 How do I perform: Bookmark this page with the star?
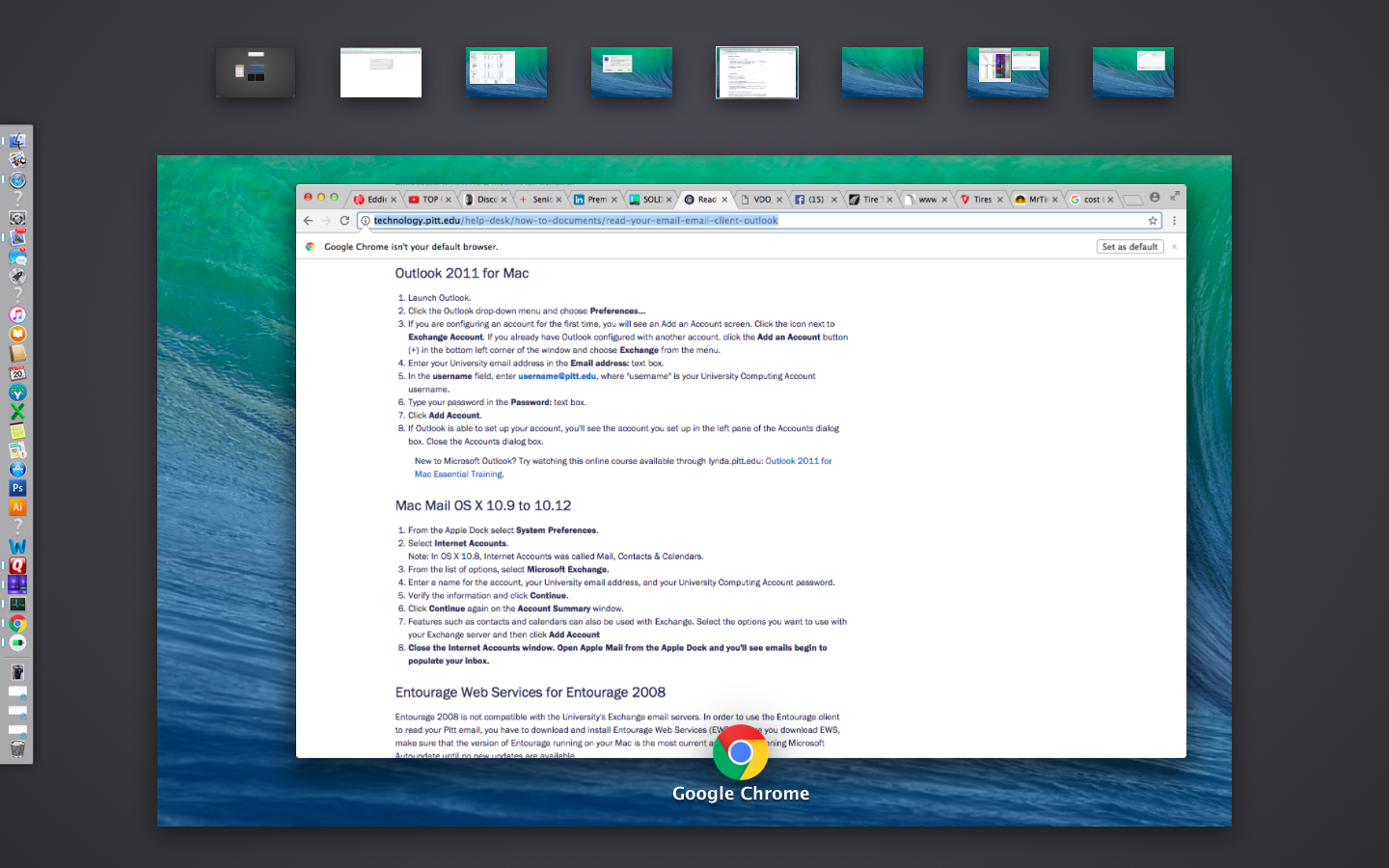[x=1153, y=221]
